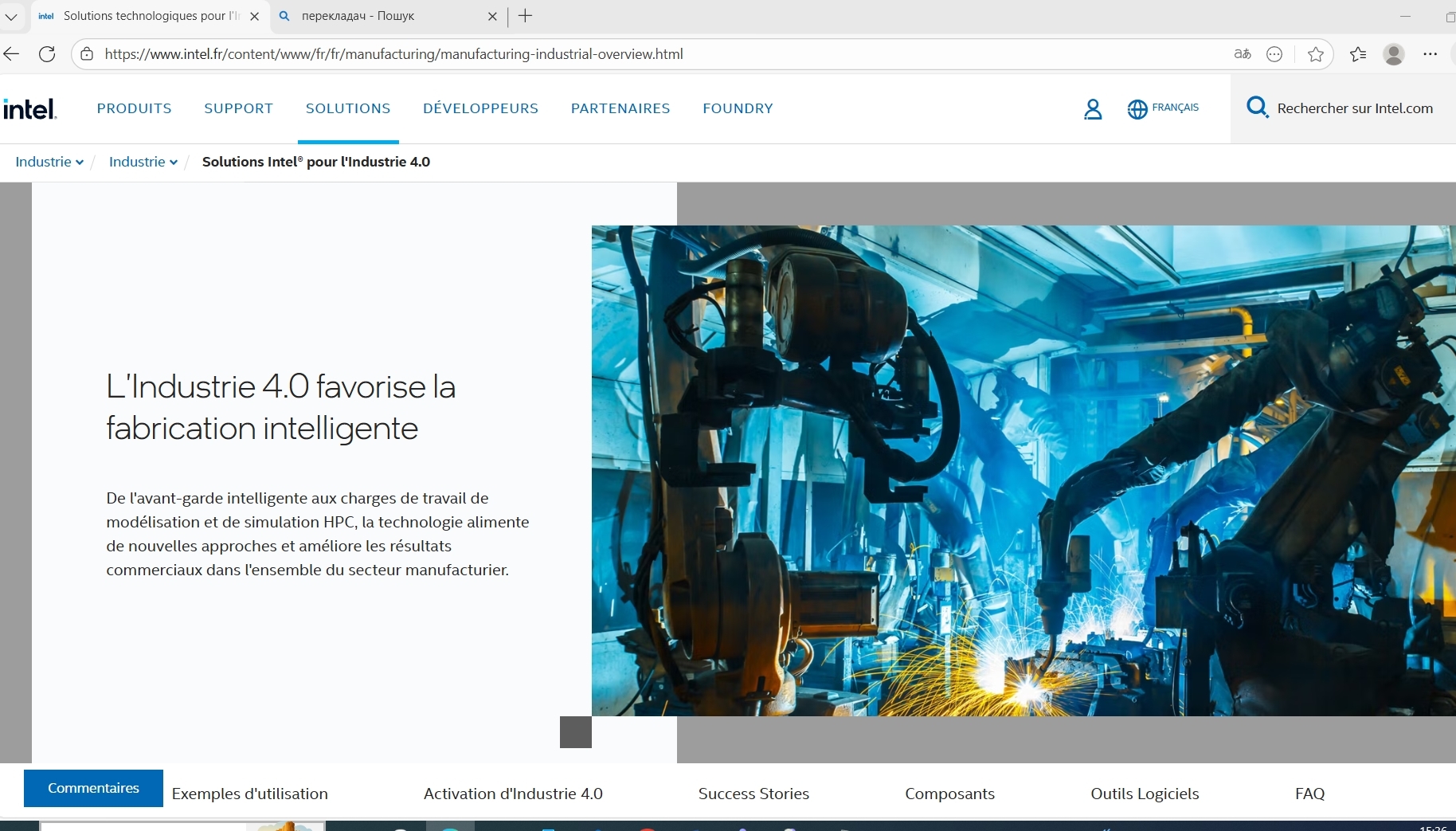Open the DÉVELOPPEURS menu
1456x831 pixels.
click(481, 108)
